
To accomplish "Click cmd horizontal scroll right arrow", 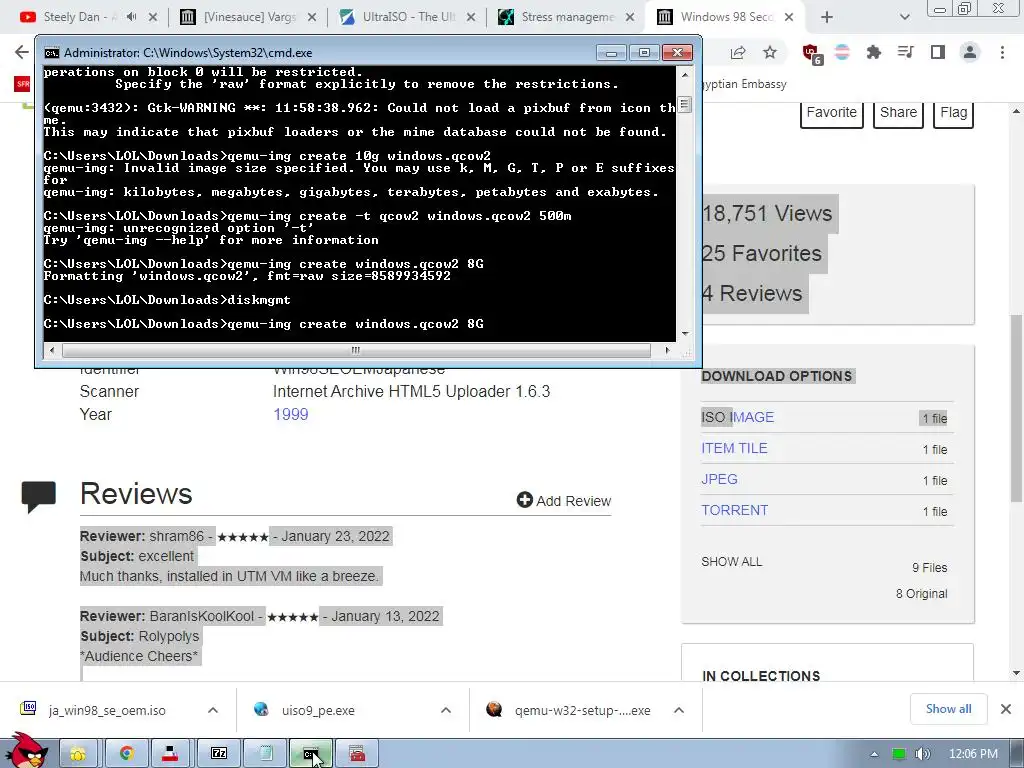I will 667,350.
